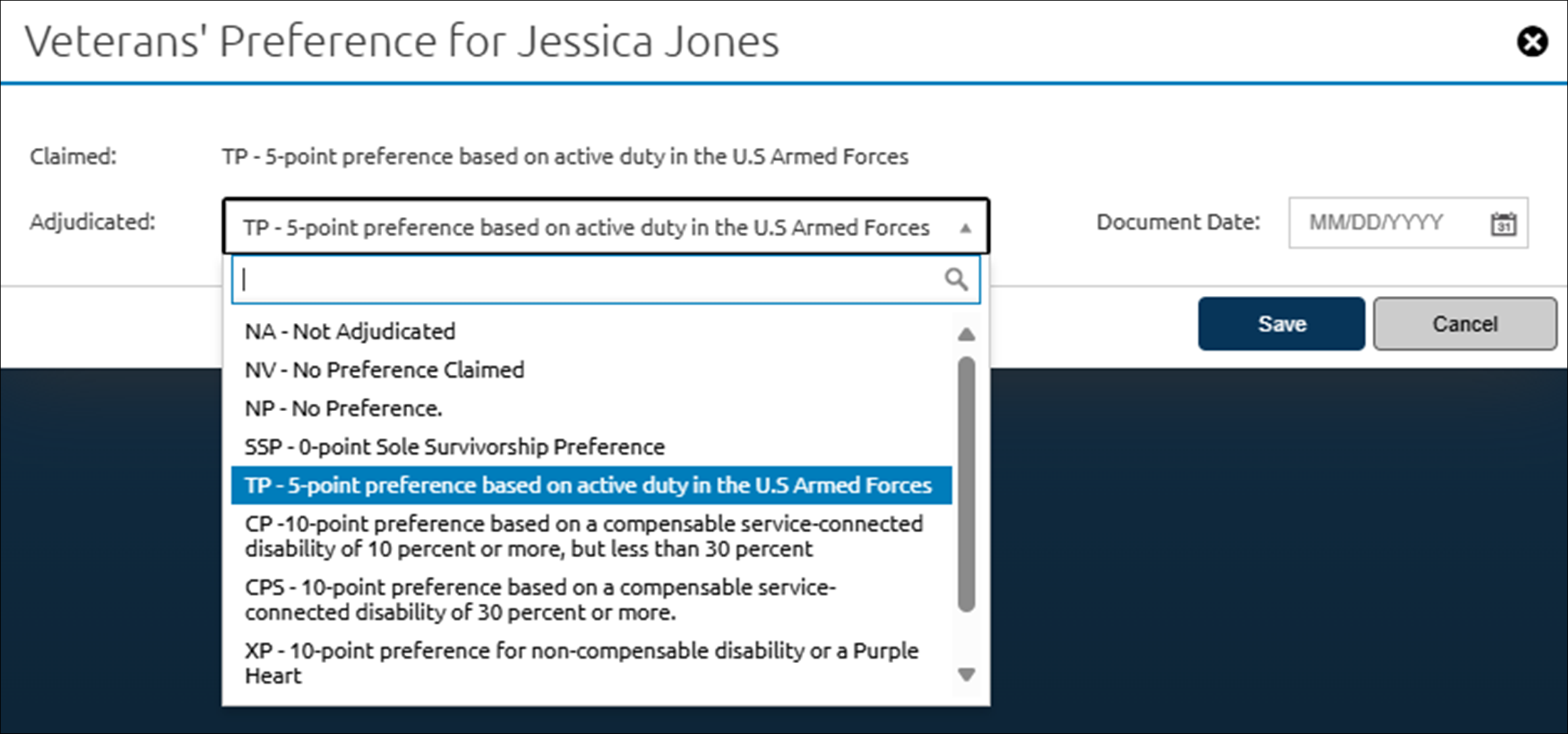
Task: Open the Document Date calendar picker
Action: pyautogui.click(x=1503, y=224)
